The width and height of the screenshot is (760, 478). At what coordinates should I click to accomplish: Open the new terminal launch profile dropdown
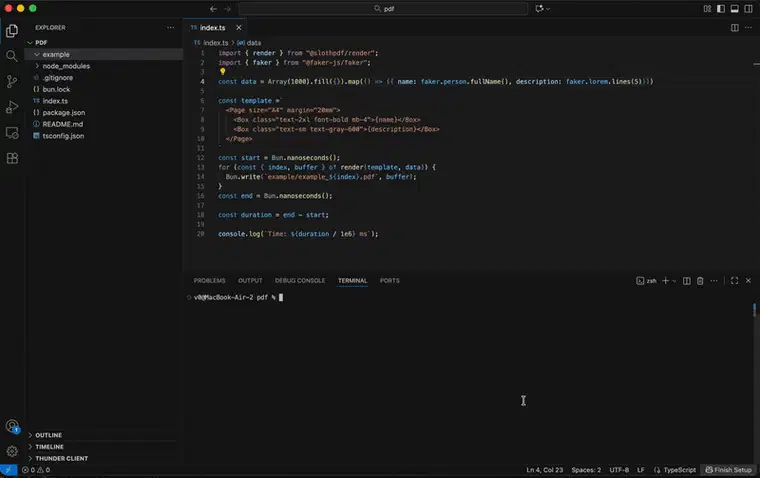[675, 281]
